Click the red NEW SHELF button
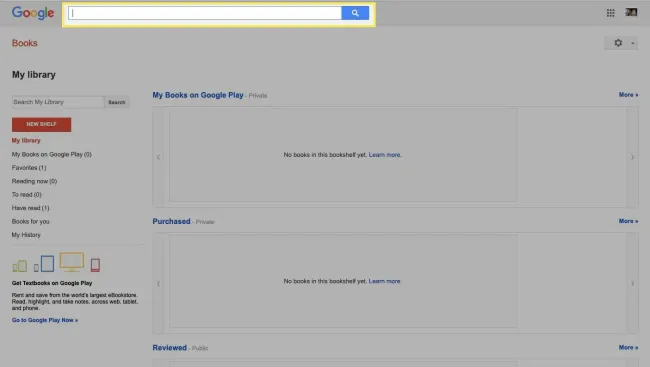 [x=41, y=124]
